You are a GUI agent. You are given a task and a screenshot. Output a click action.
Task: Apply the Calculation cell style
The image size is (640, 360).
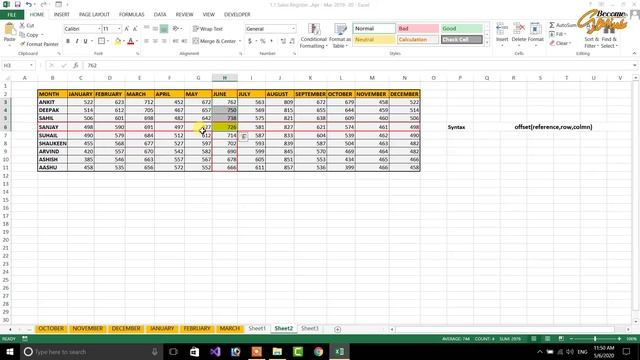coord(418,40)
